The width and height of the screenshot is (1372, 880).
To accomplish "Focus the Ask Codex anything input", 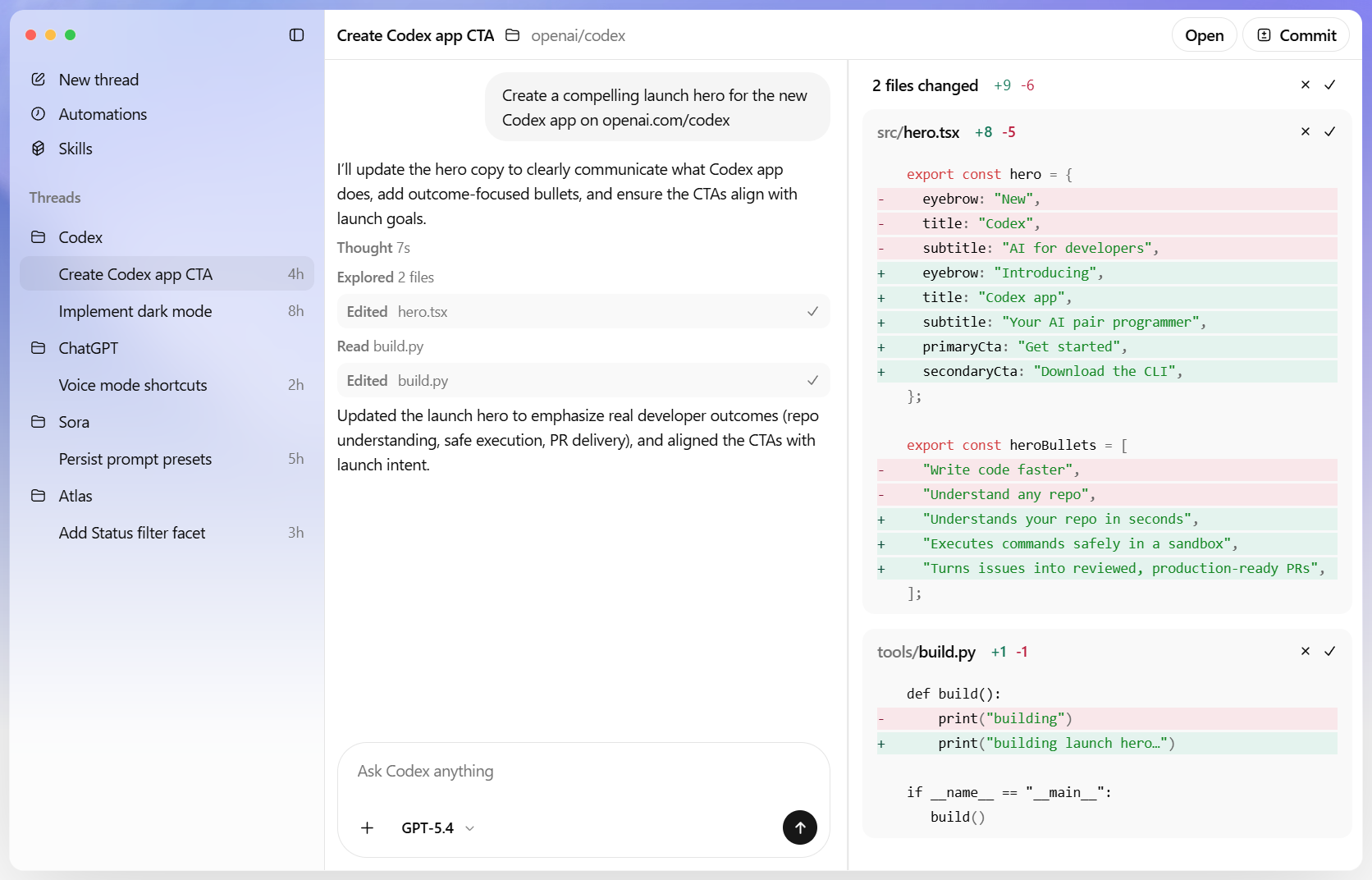I will click(x=583, y=772).
